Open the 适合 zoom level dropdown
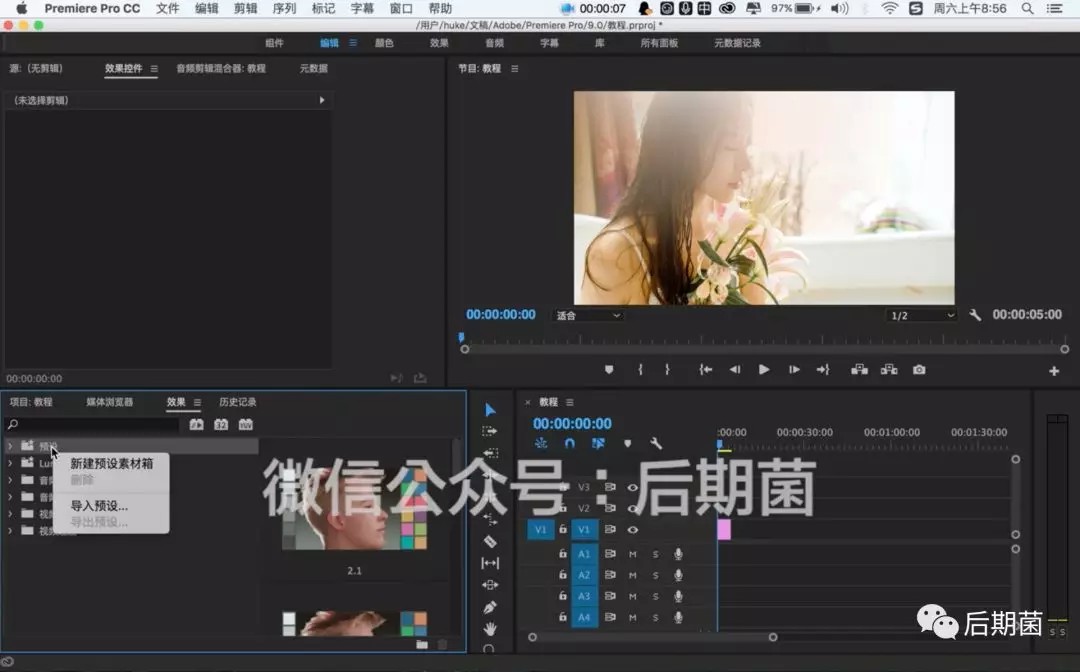Viewport: 1080px width, 672px height. [x=588, y=315]
